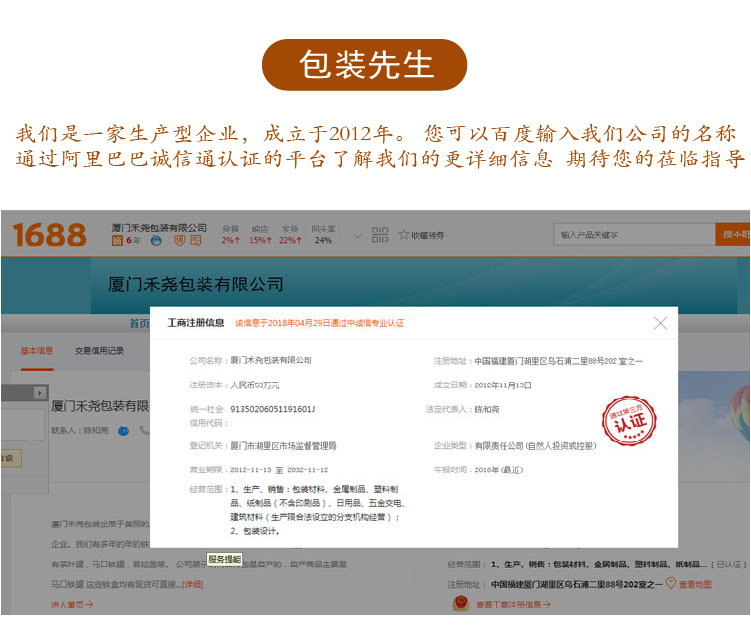Screen dimensions: 751x627
Task: Switch to the 交易信用记录 tab
Action: point(99,351)
